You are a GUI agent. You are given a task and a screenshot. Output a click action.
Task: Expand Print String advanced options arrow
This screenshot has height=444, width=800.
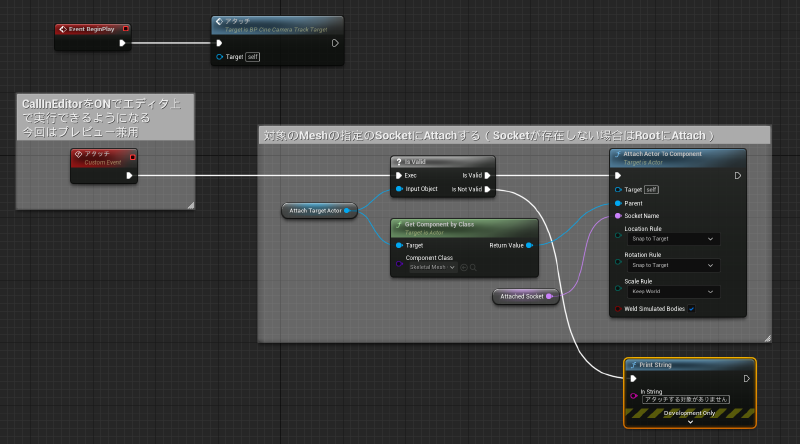click(690, 422)
